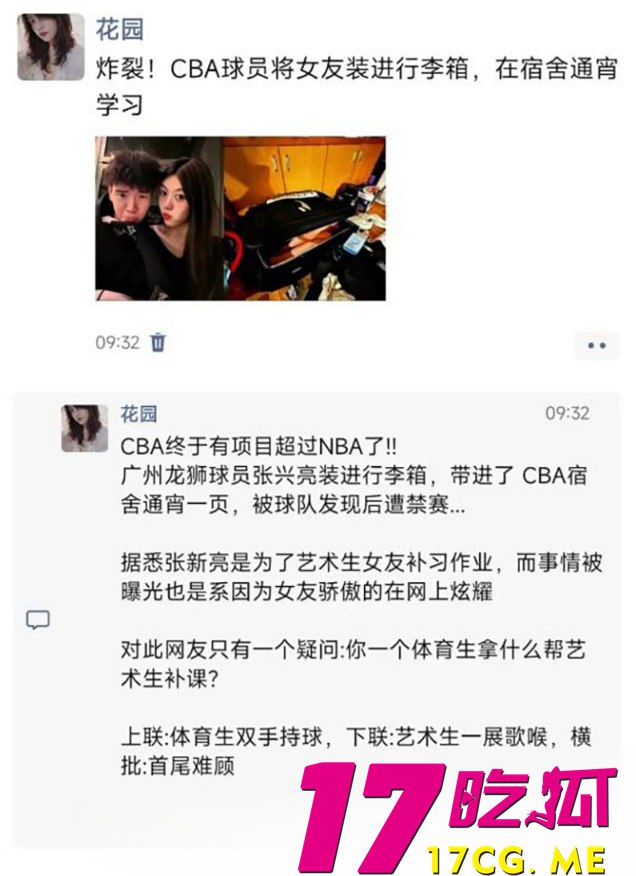
Task: Open the 花园 username on the post
Action: pyautogui.click(x=120, y=29)
